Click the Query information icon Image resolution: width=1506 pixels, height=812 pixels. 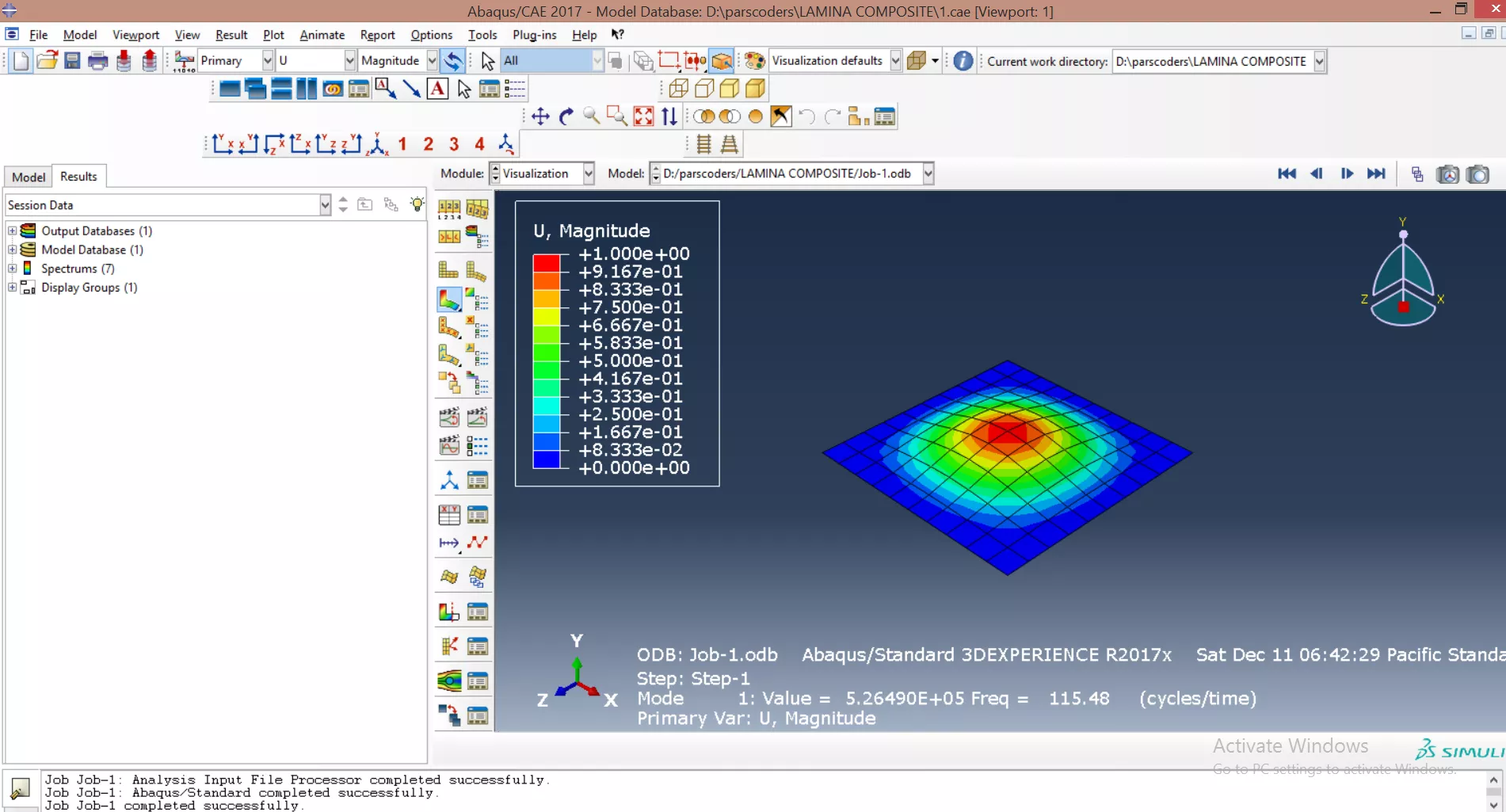963,61
